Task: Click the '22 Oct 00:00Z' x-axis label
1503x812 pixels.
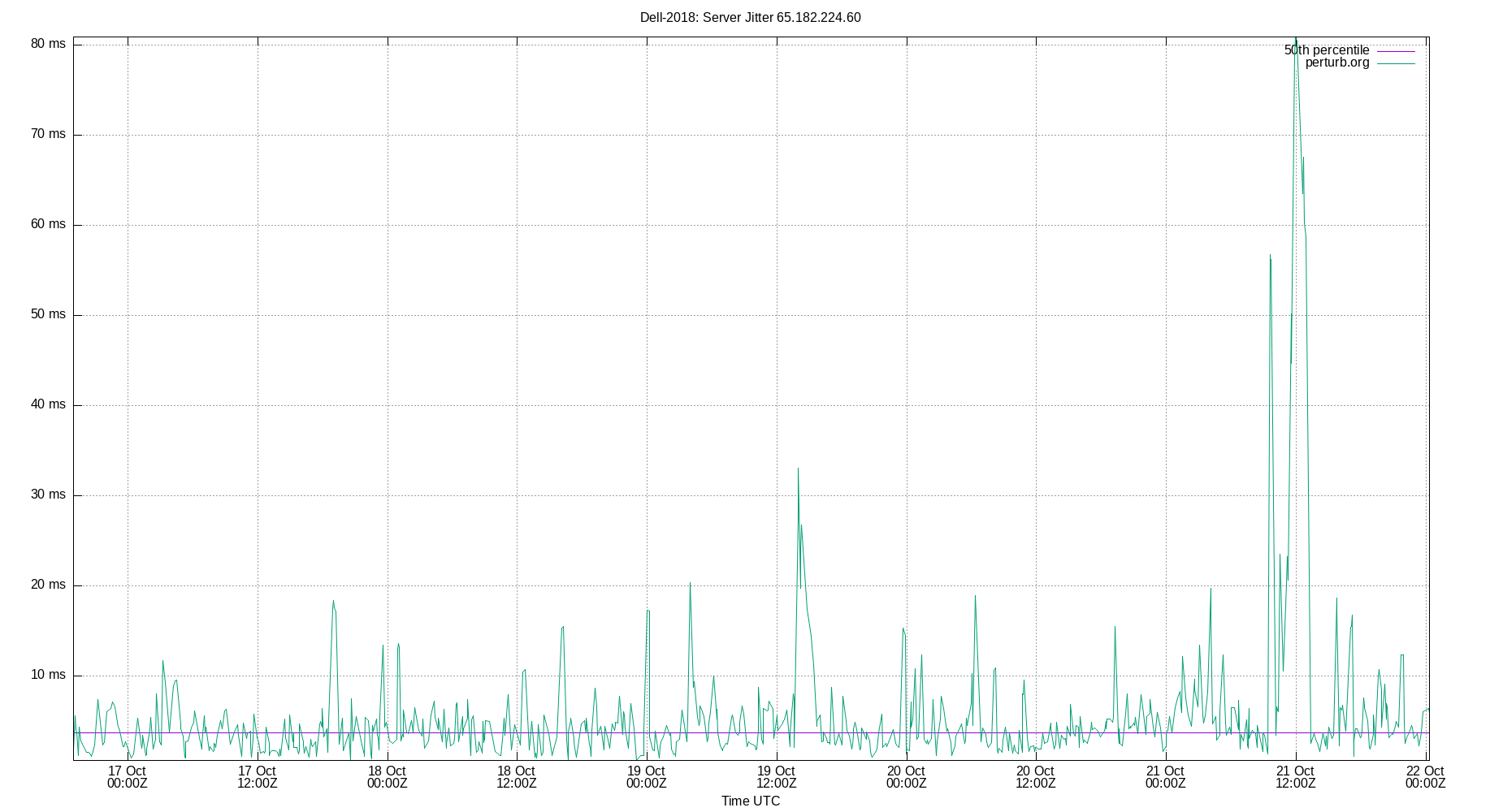Action: 1426,777
